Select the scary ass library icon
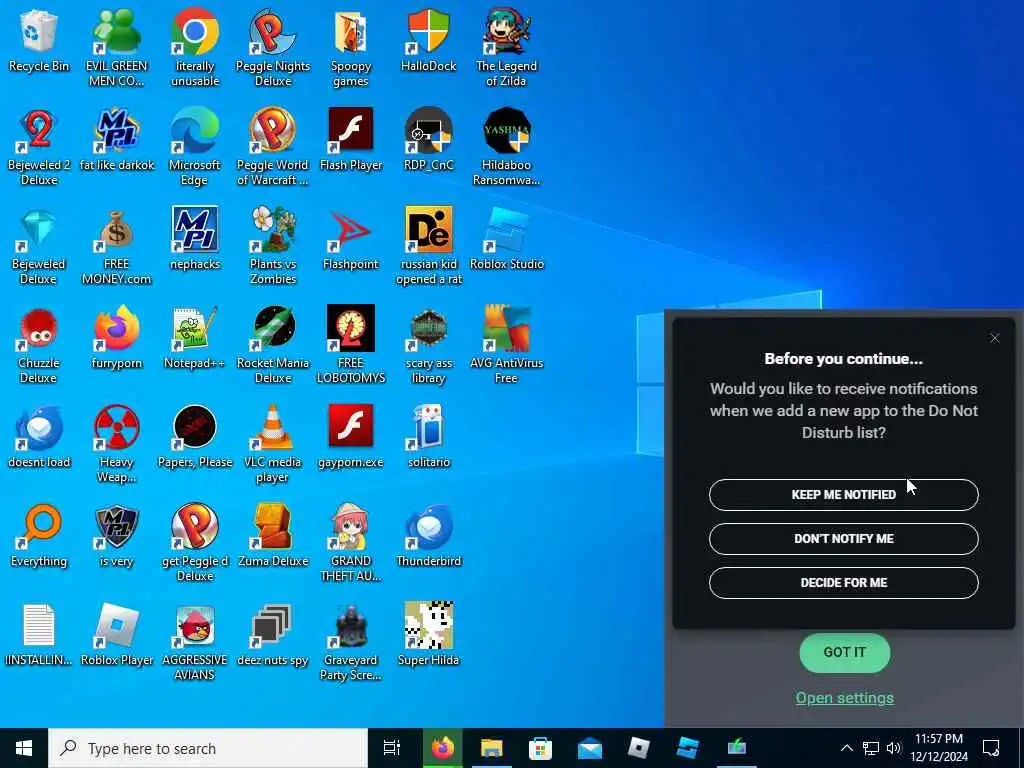The image size is (1024, 768). 429,328
